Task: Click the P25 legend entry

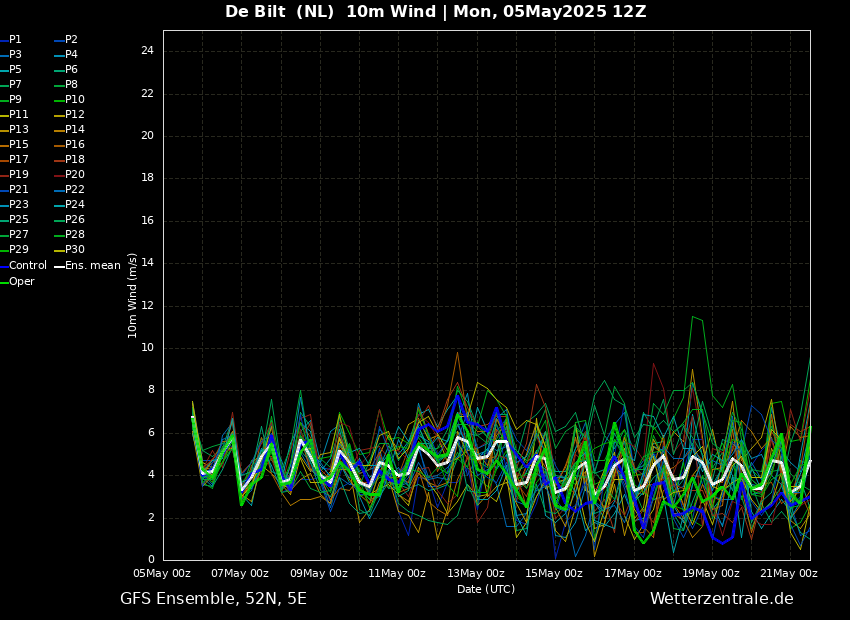Action: pos(19,220)
